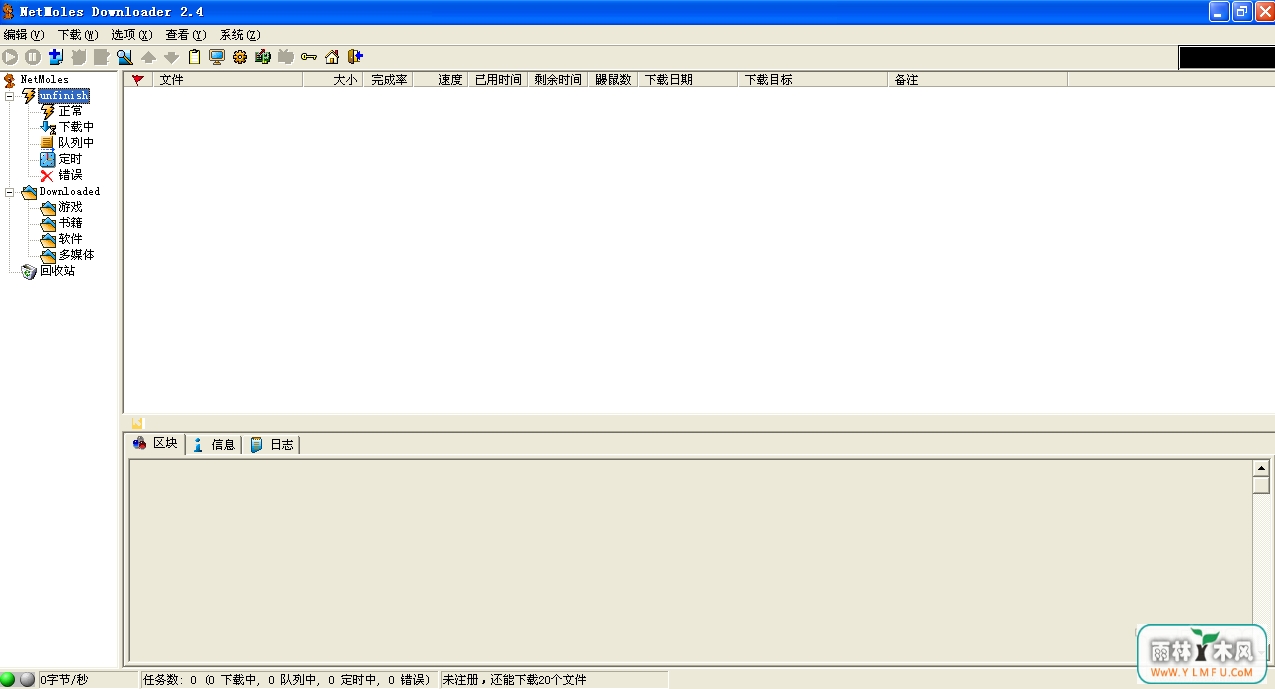
Task: Click the small yellow icon above the tabs
Action: click(137, 423)
